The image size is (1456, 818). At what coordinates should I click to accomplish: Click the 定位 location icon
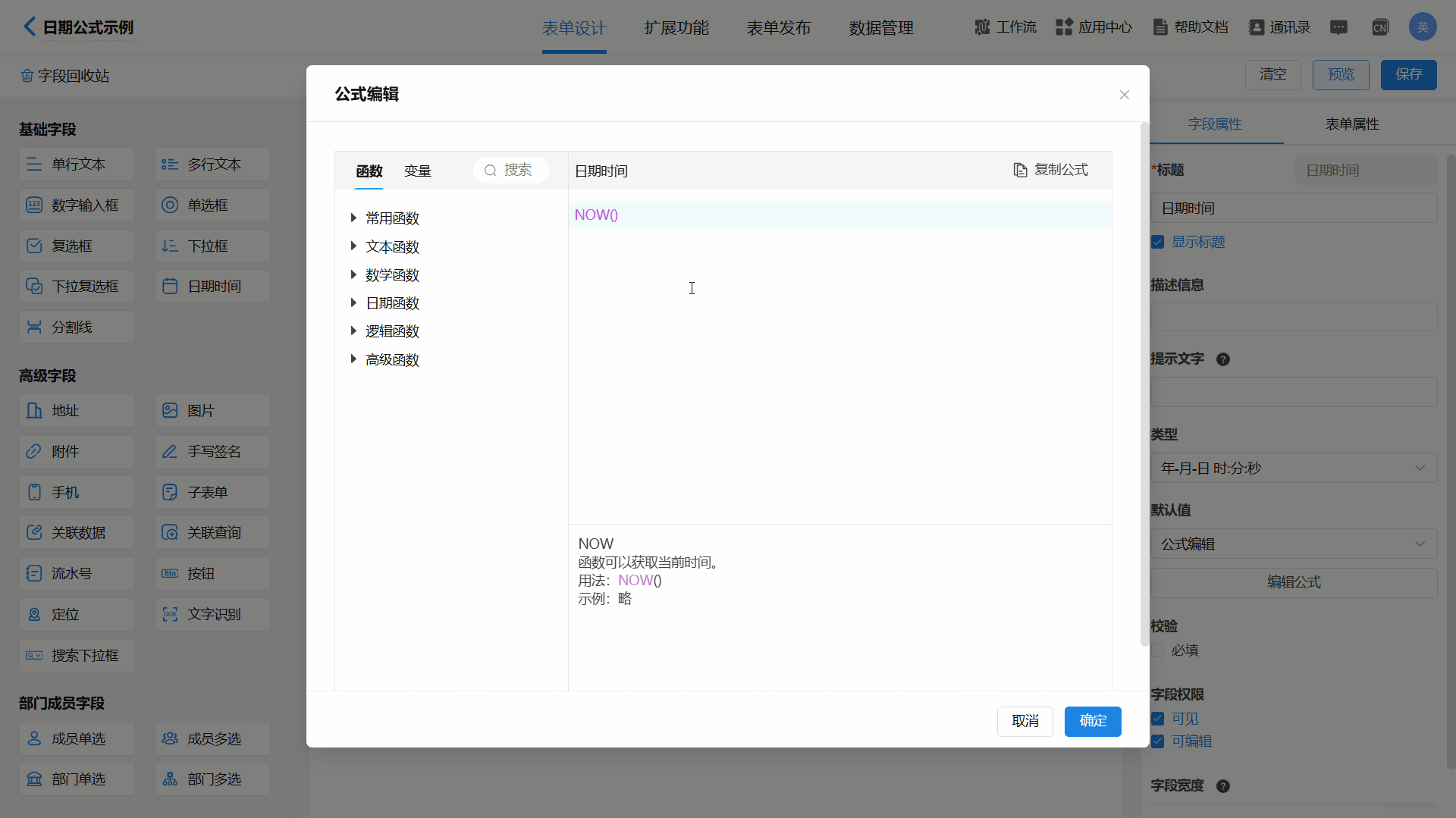point(34,614)
